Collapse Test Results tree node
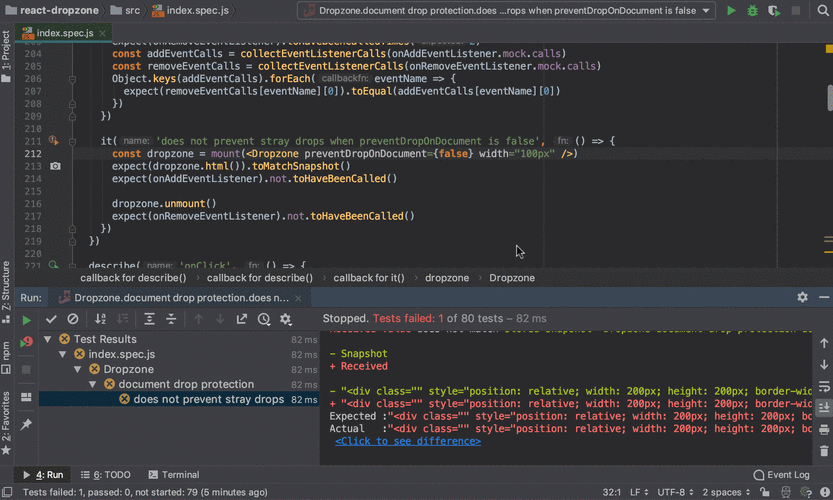Viewport: 833px width, 500px height. pos(48,339)
